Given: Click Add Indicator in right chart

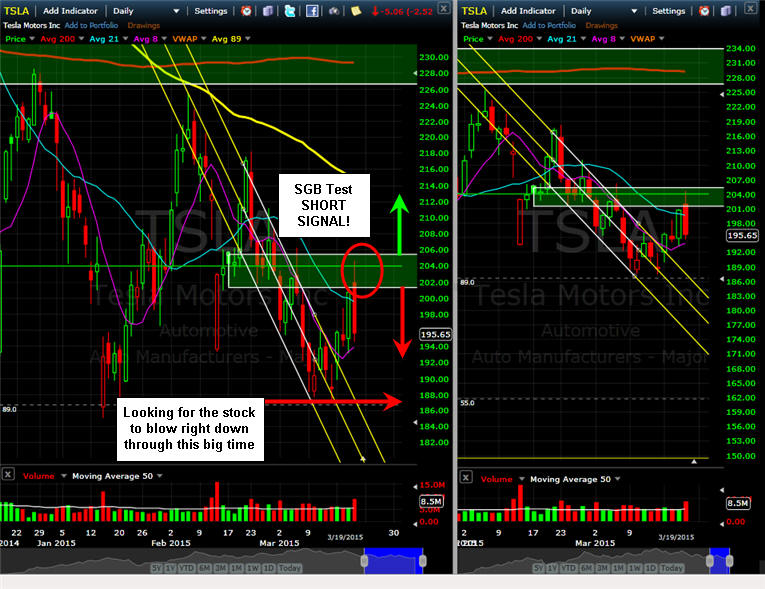Looking at the screenshot, I should click(x=528, y=11).
